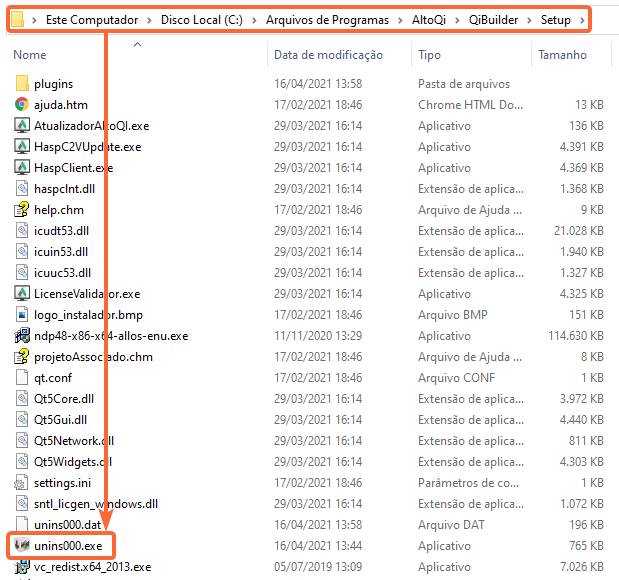Viewport: 619px width, 580px height.
Task: Select the file name settings.ini
Action: 62,483
